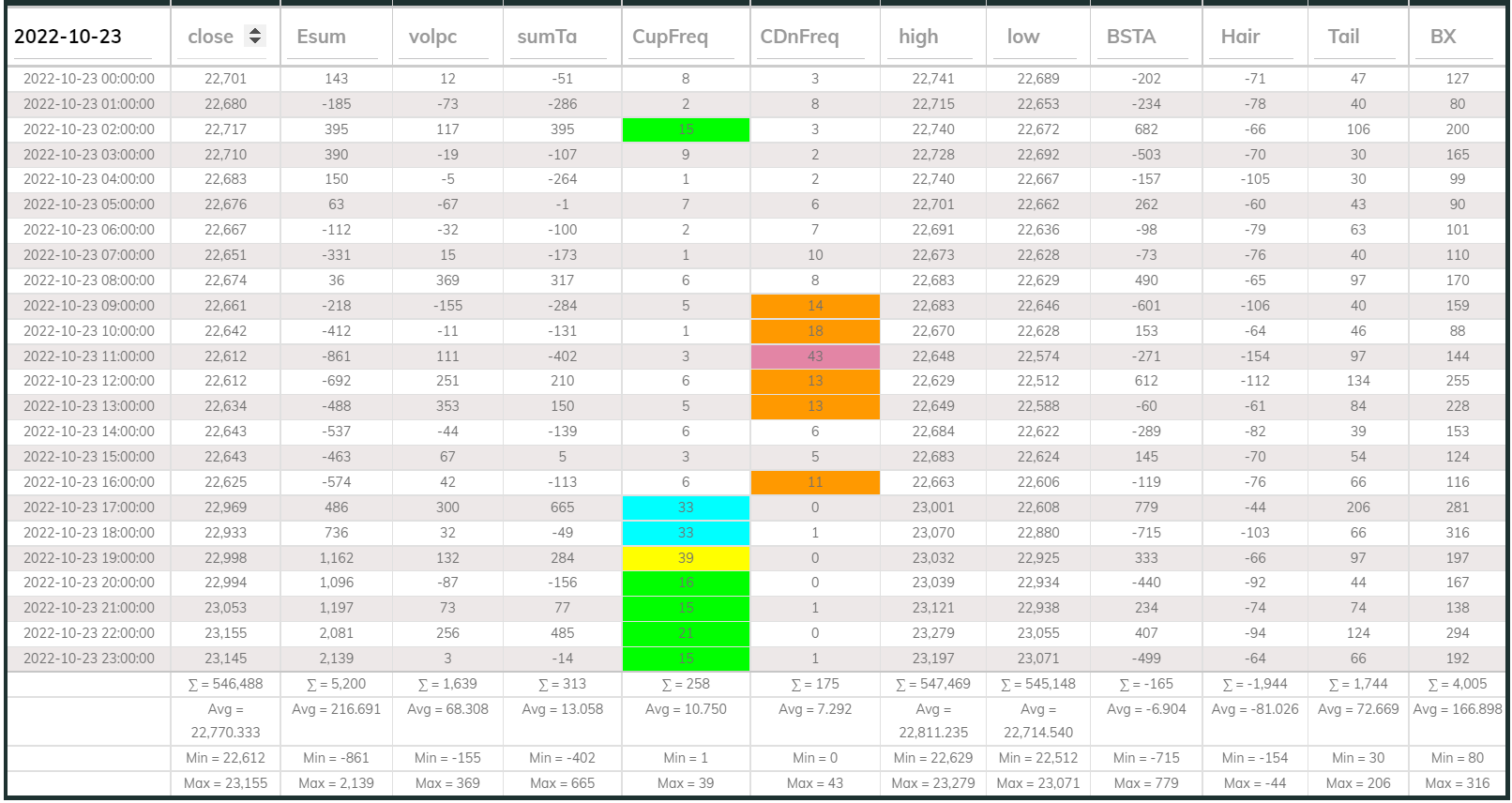Image resolution: width=1512 pixels, height=803 pixels.
Task: Click Esum value 2,139
Action: click(337, 659)
